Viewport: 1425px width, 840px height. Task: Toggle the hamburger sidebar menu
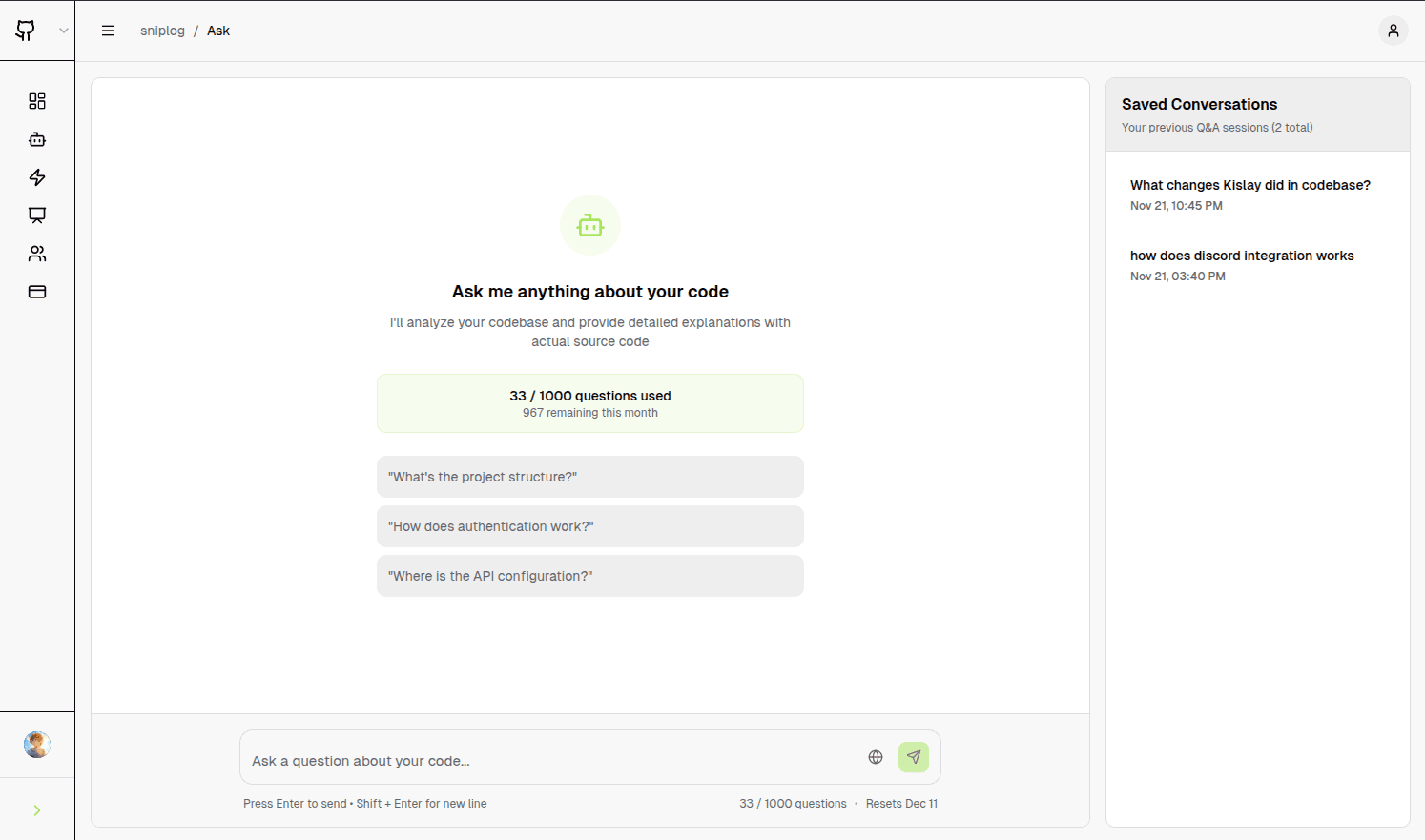[x=108, y=31]
